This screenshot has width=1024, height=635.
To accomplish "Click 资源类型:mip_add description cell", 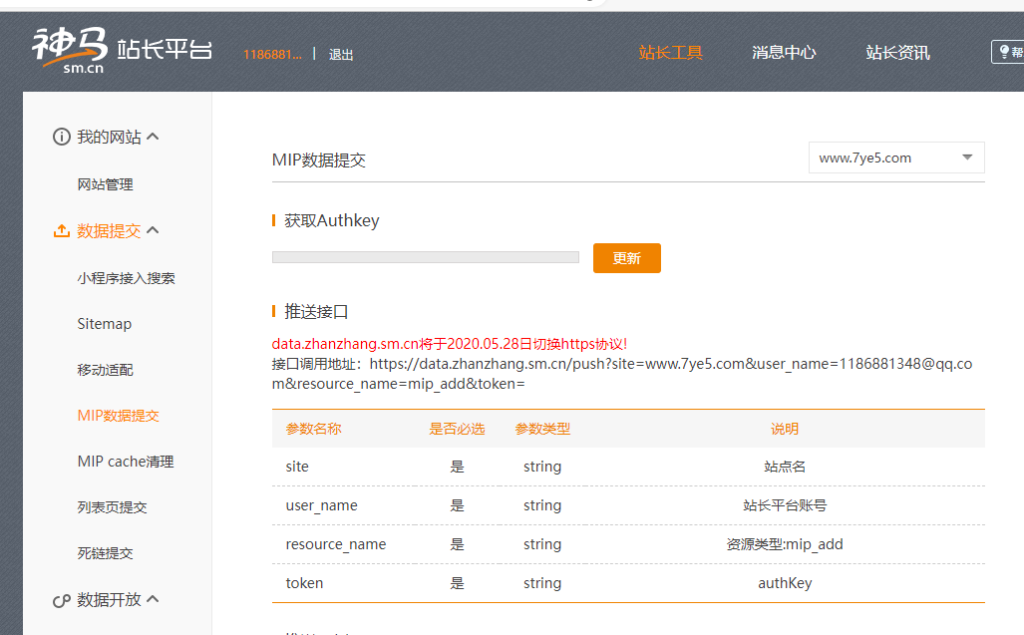I will pyautogui.click(x=784, y=544).
